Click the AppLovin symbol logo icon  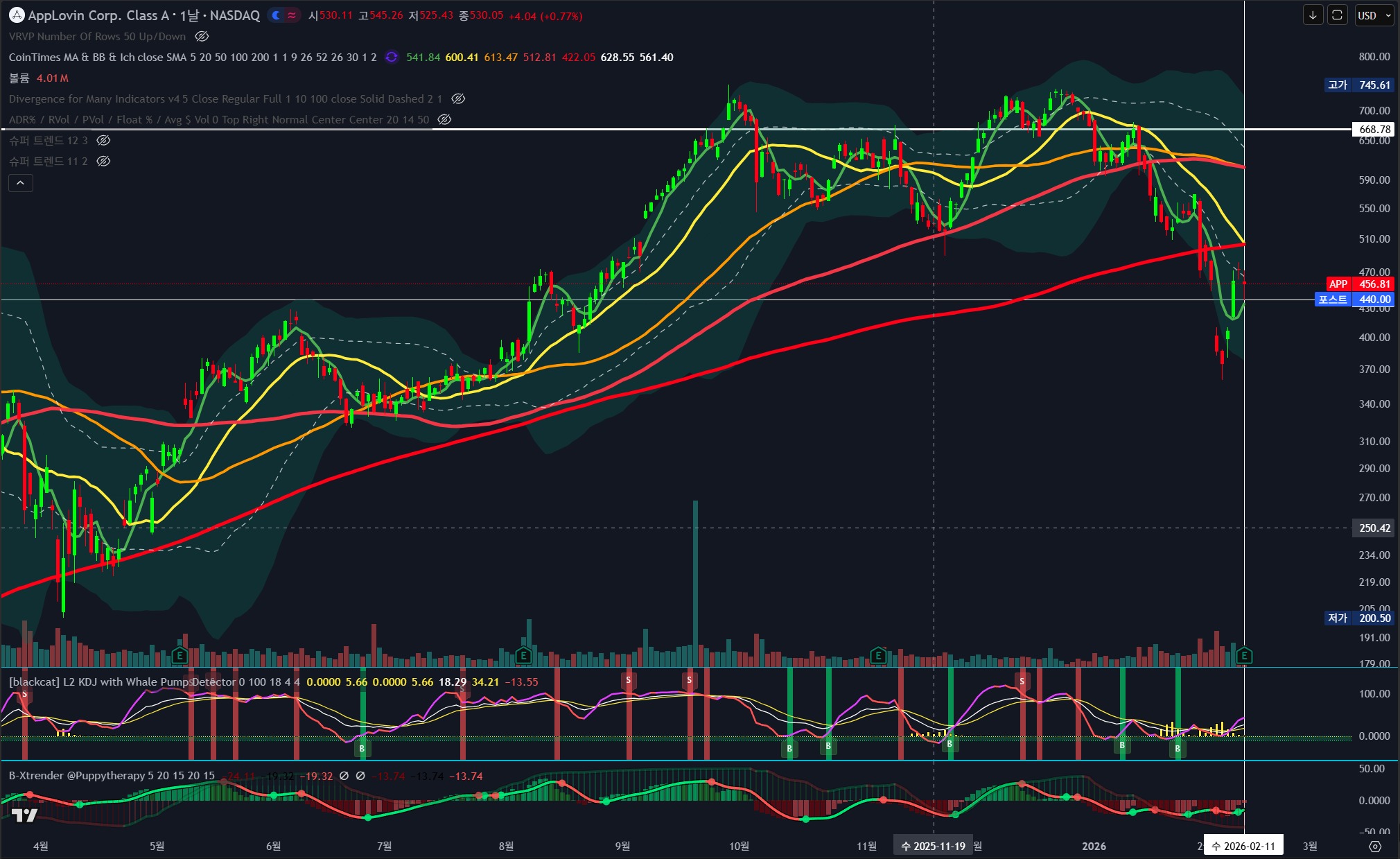pyautogui.click(x=17, y=15)
